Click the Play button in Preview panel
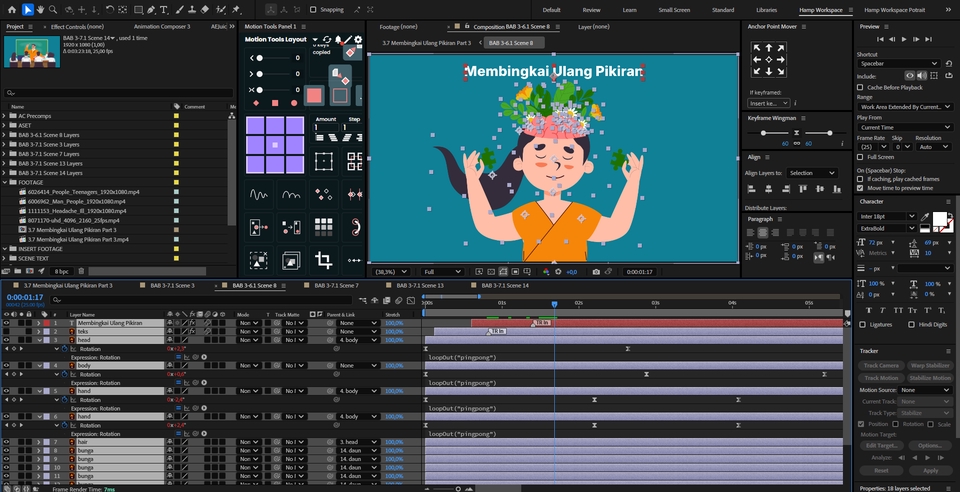 904,39
